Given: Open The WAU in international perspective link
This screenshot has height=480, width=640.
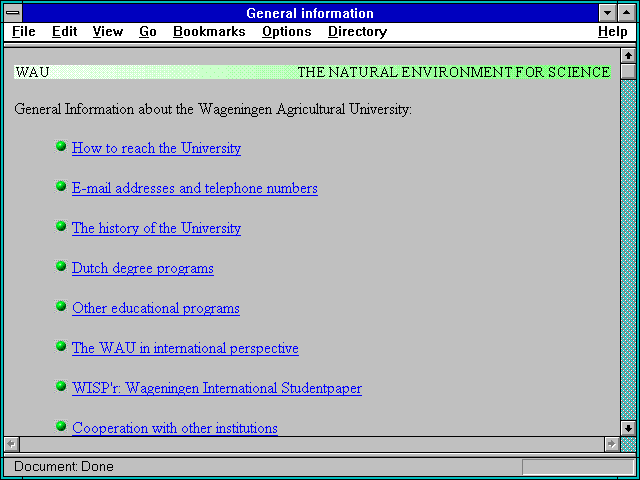Looking at the screenshot, I should (185, 348).
